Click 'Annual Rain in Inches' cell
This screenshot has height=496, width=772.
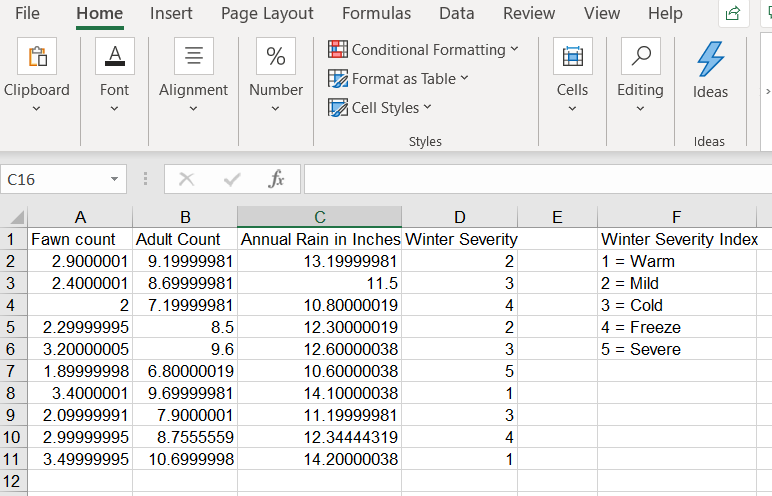(320, 239)
